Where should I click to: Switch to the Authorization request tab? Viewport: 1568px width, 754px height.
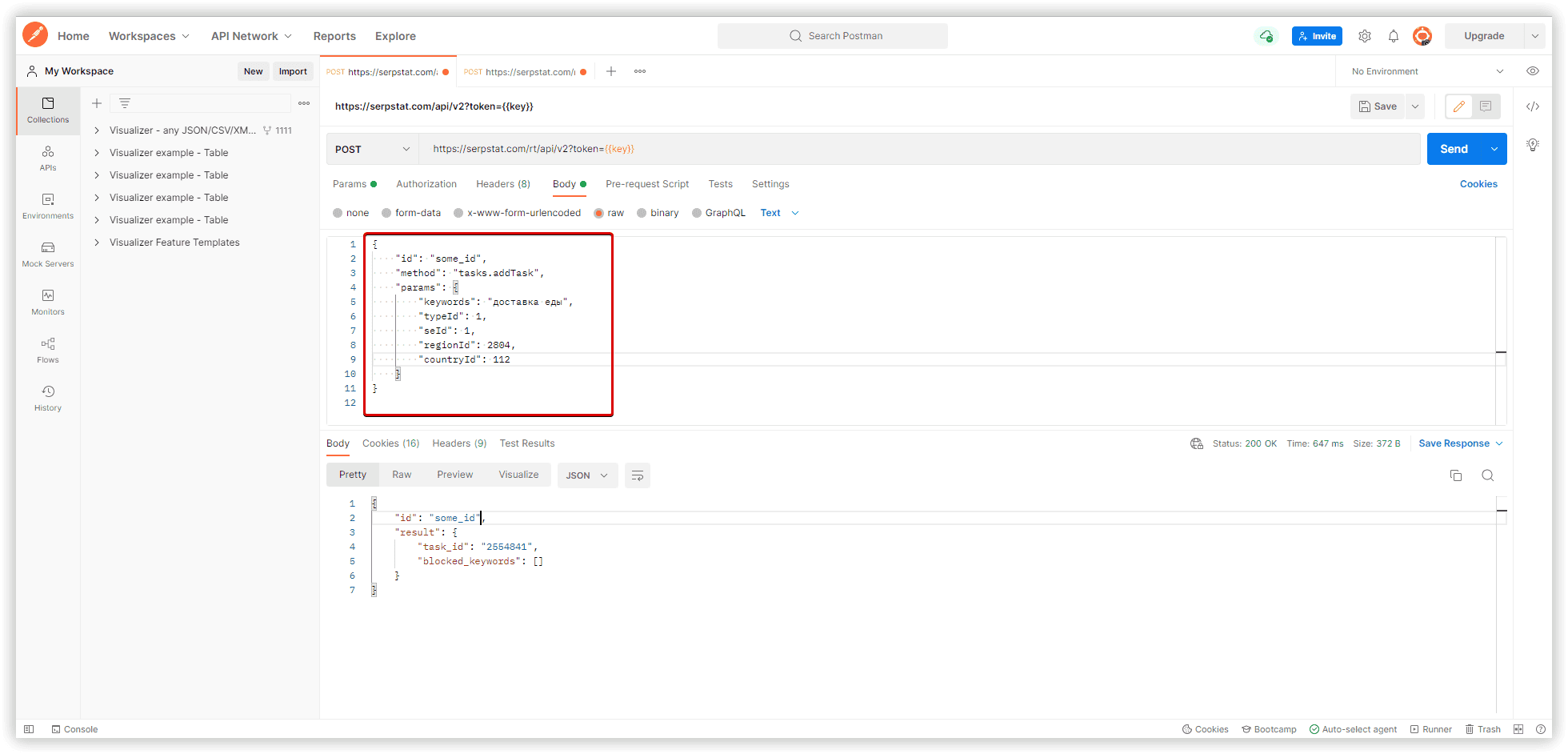pos(426,184)
